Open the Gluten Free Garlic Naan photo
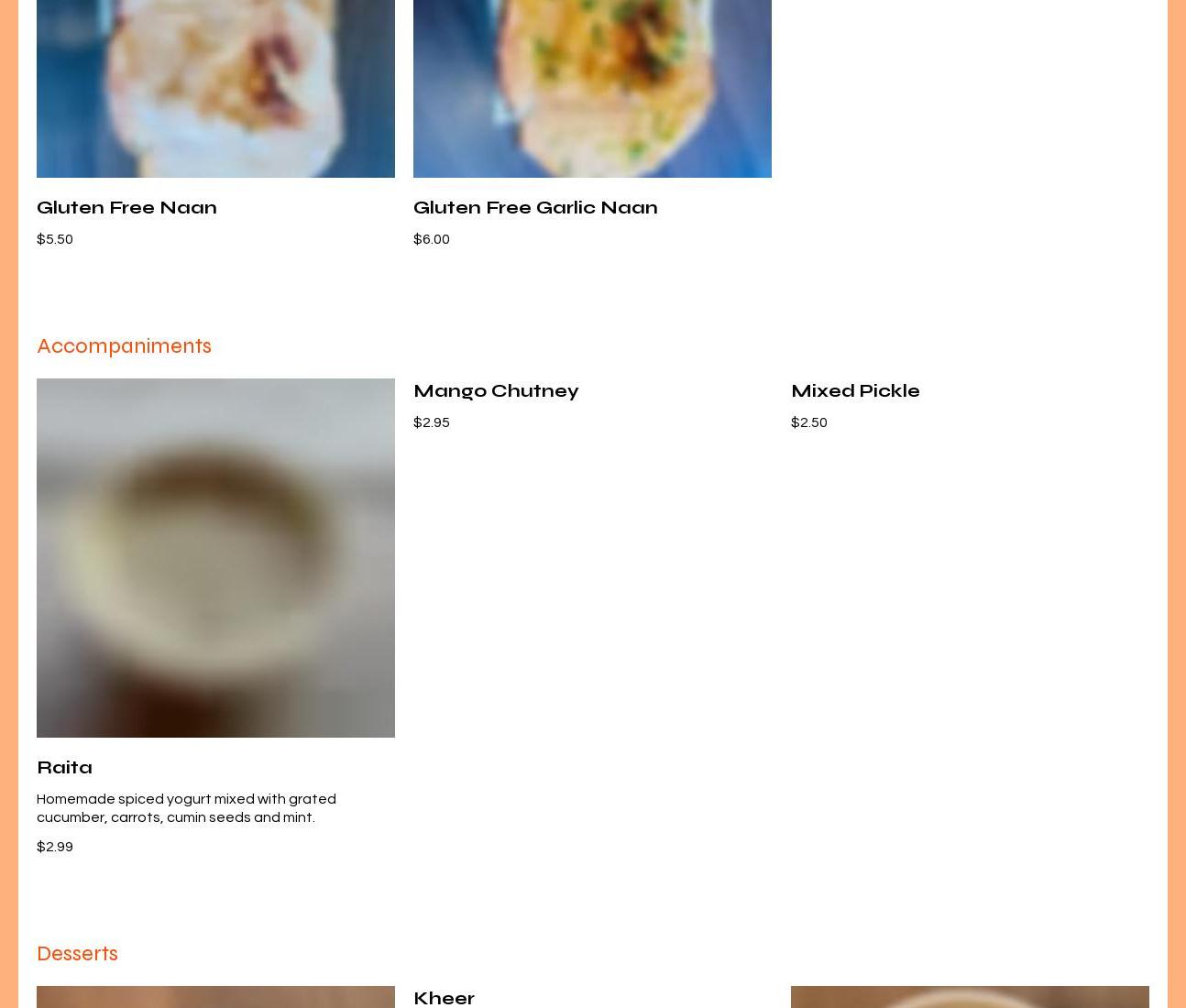 592,89
